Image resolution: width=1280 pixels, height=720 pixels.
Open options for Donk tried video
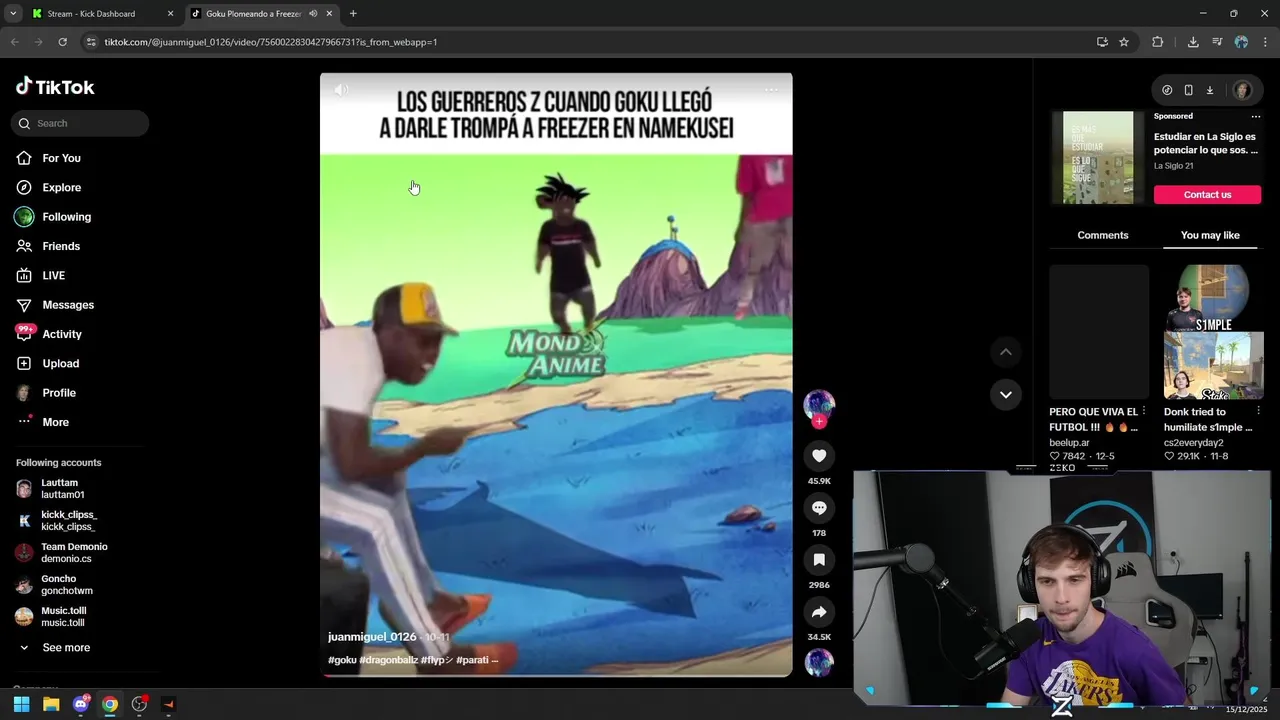(1258, 411)
